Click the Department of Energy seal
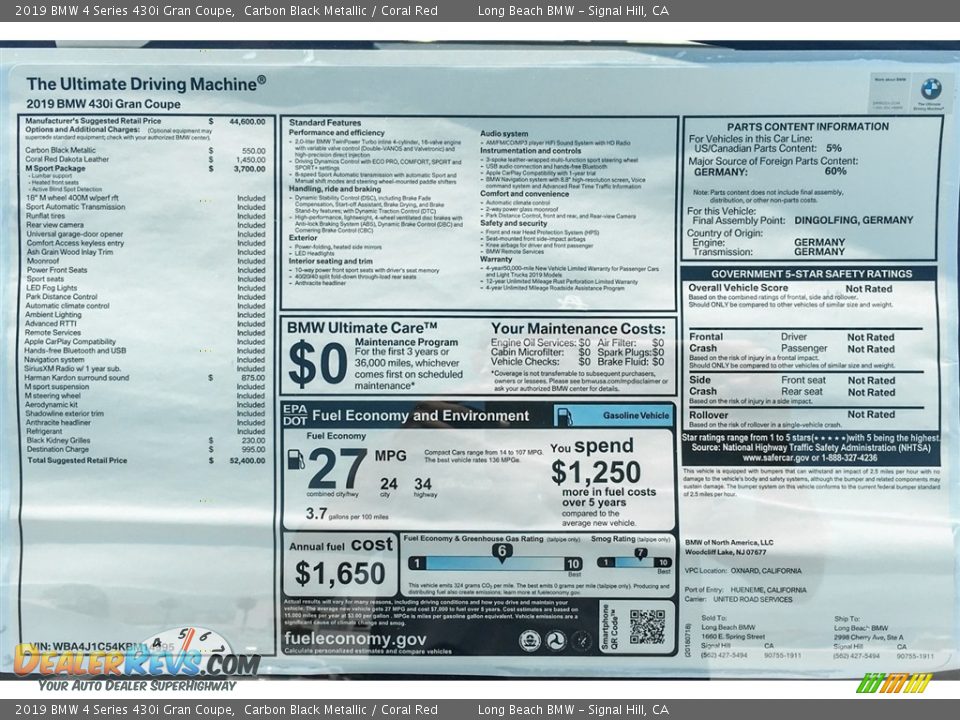 580,640
